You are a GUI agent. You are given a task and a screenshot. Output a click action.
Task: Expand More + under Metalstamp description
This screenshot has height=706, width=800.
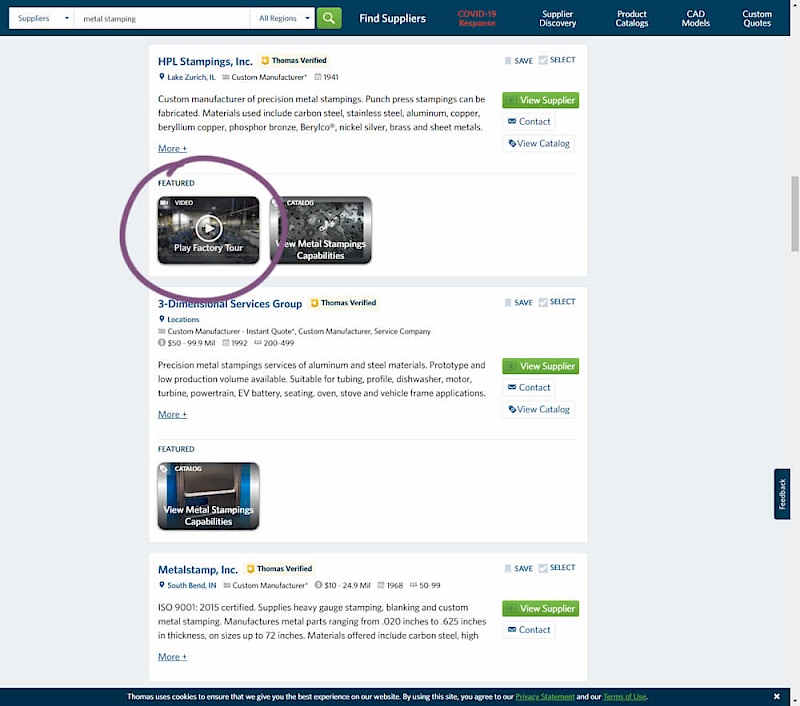tap(172, 657)
